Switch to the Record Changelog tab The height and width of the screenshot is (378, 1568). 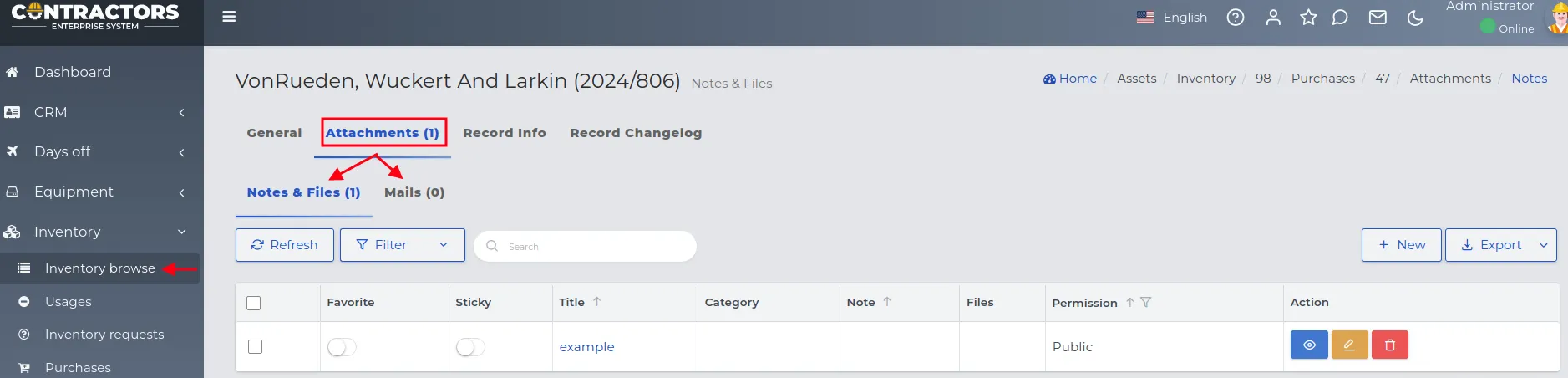[x=635, y=133]
